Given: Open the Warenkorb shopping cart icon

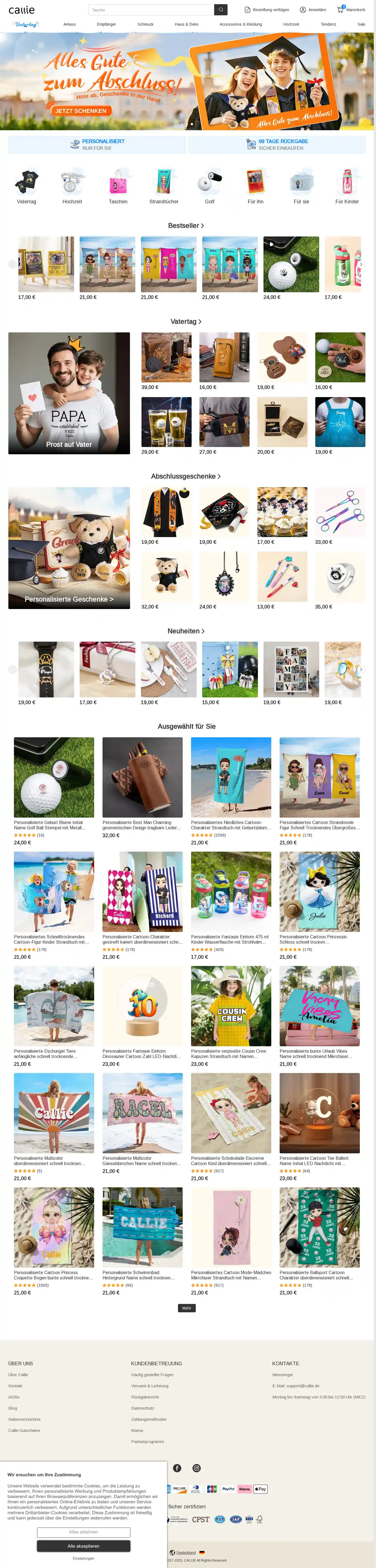Looking at the screenshot, I should tap(341, 9).
